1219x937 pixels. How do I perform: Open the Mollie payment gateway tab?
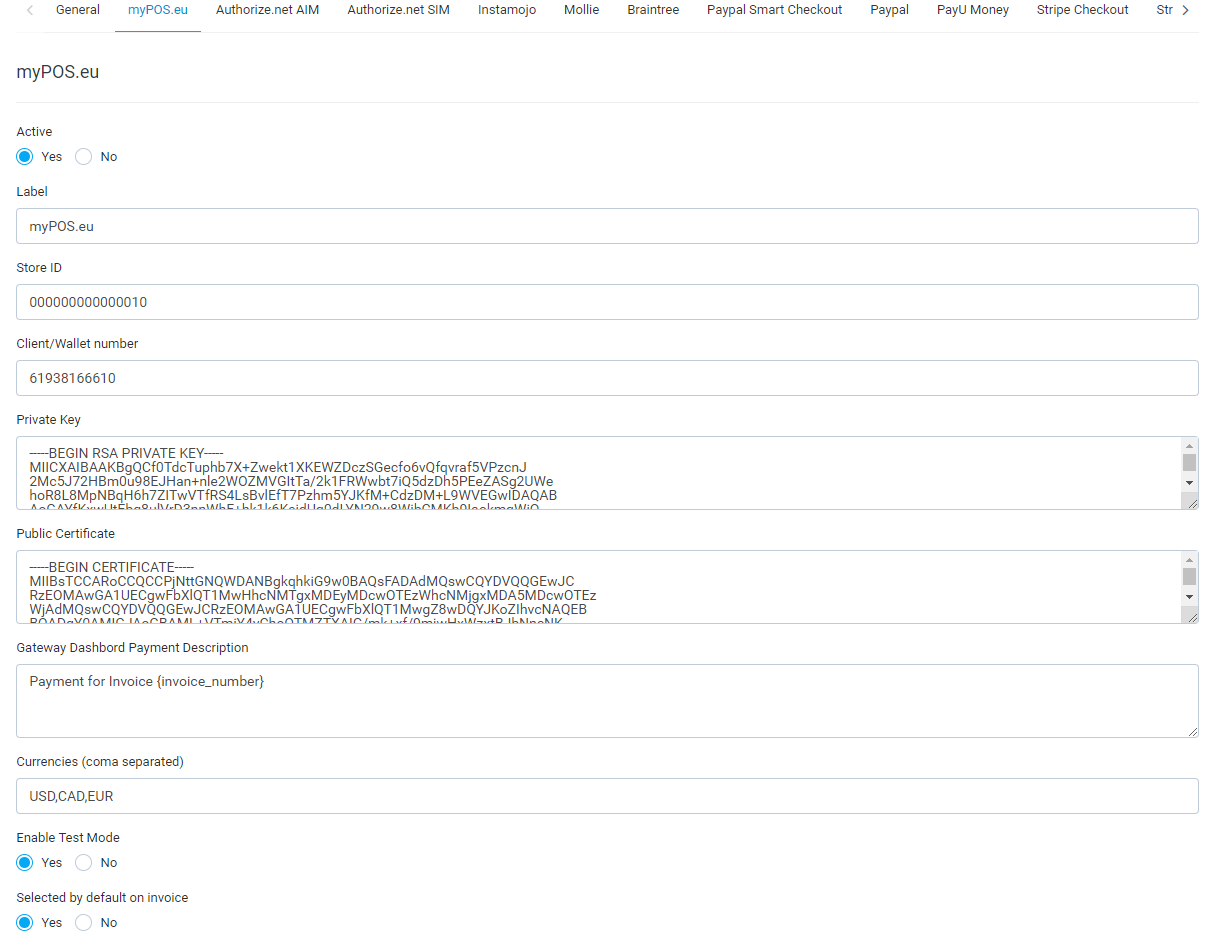click(581, 10)
